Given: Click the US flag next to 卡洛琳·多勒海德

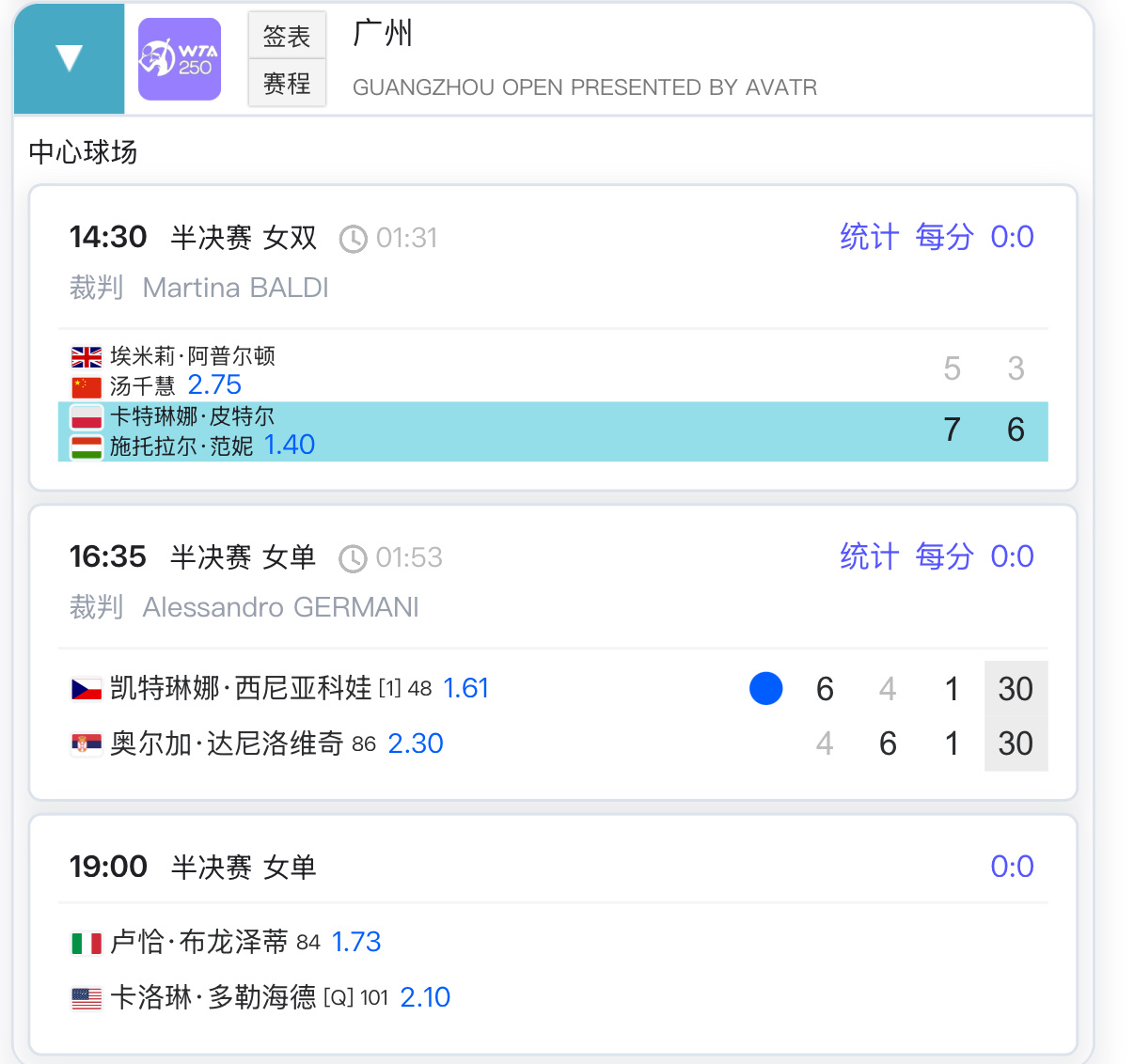Looking at the screenshot, I should click(87, 998).
